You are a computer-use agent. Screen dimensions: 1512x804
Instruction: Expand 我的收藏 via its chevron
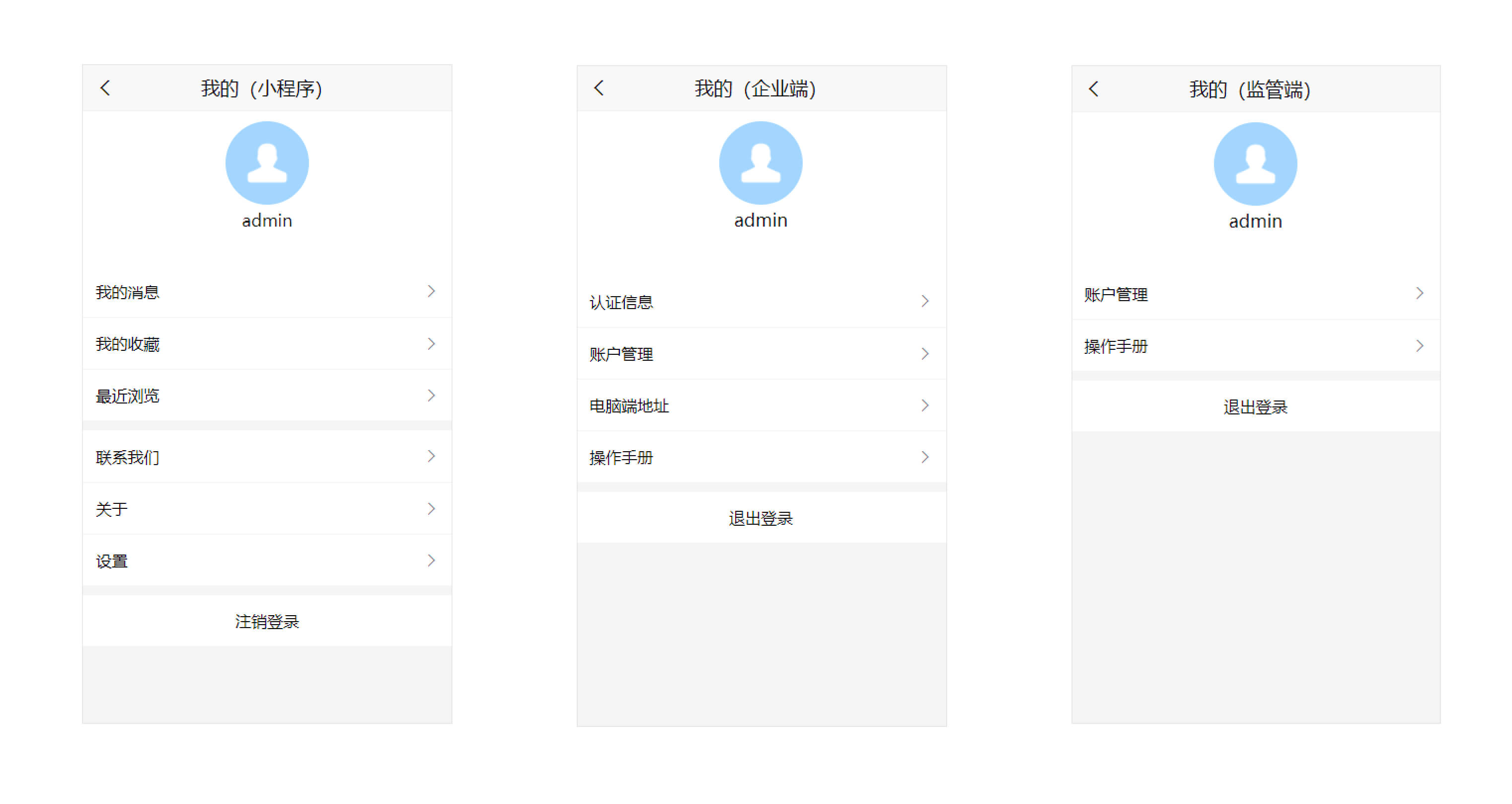[432, 343]
